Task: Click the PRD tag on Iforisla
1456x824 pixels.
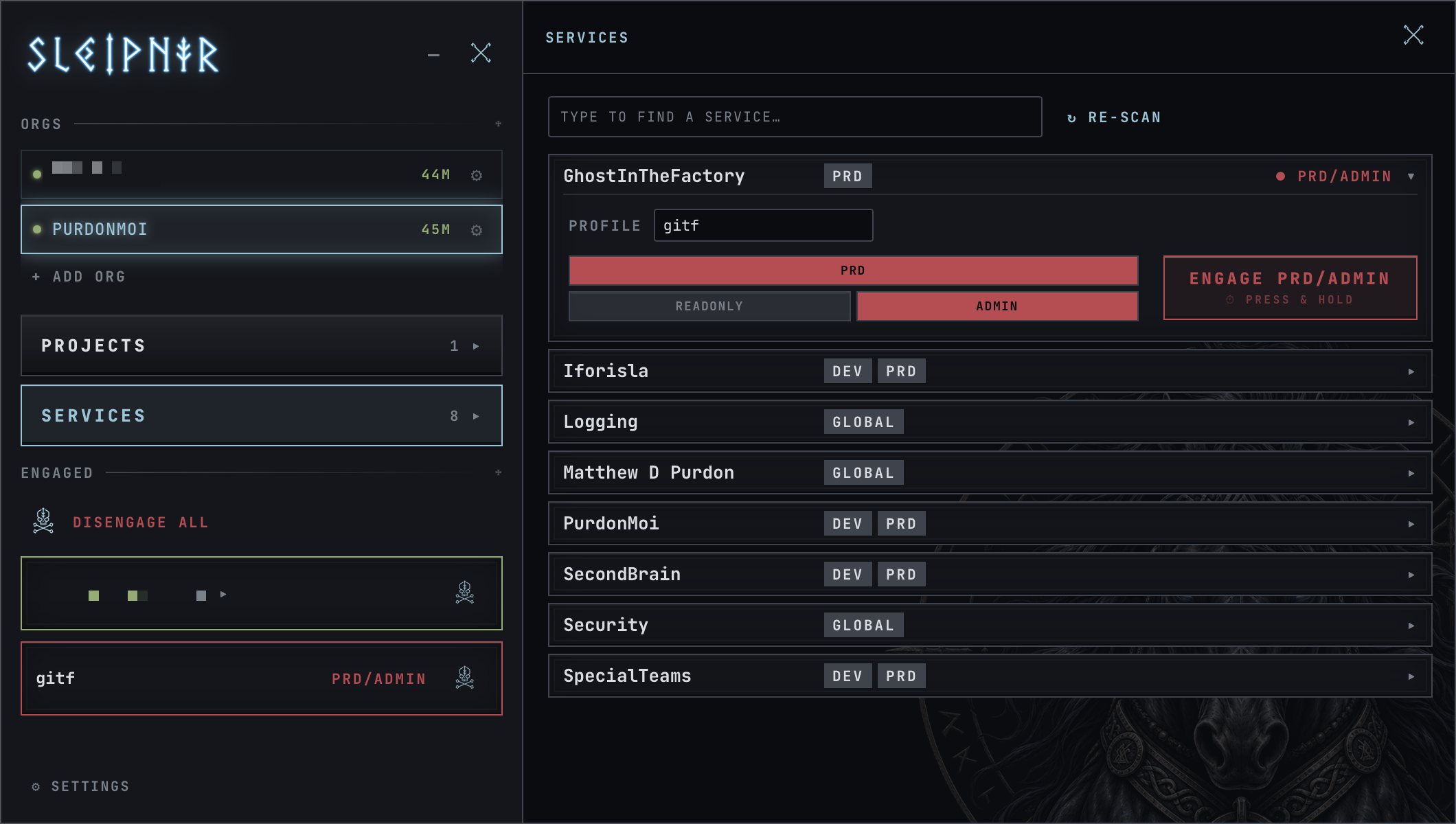Action: 901,371
